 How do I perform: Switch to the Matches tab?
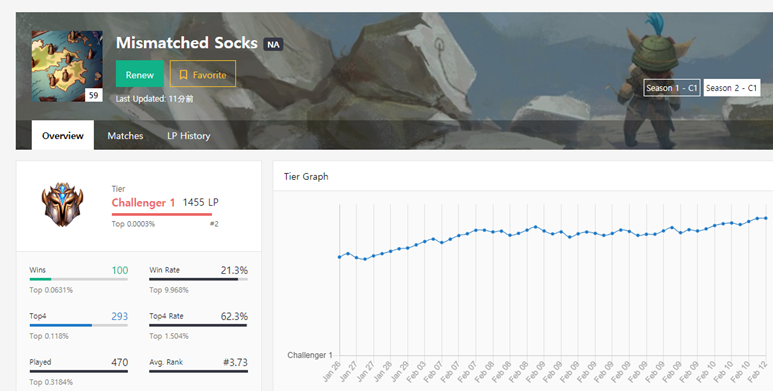pos(125,136)
